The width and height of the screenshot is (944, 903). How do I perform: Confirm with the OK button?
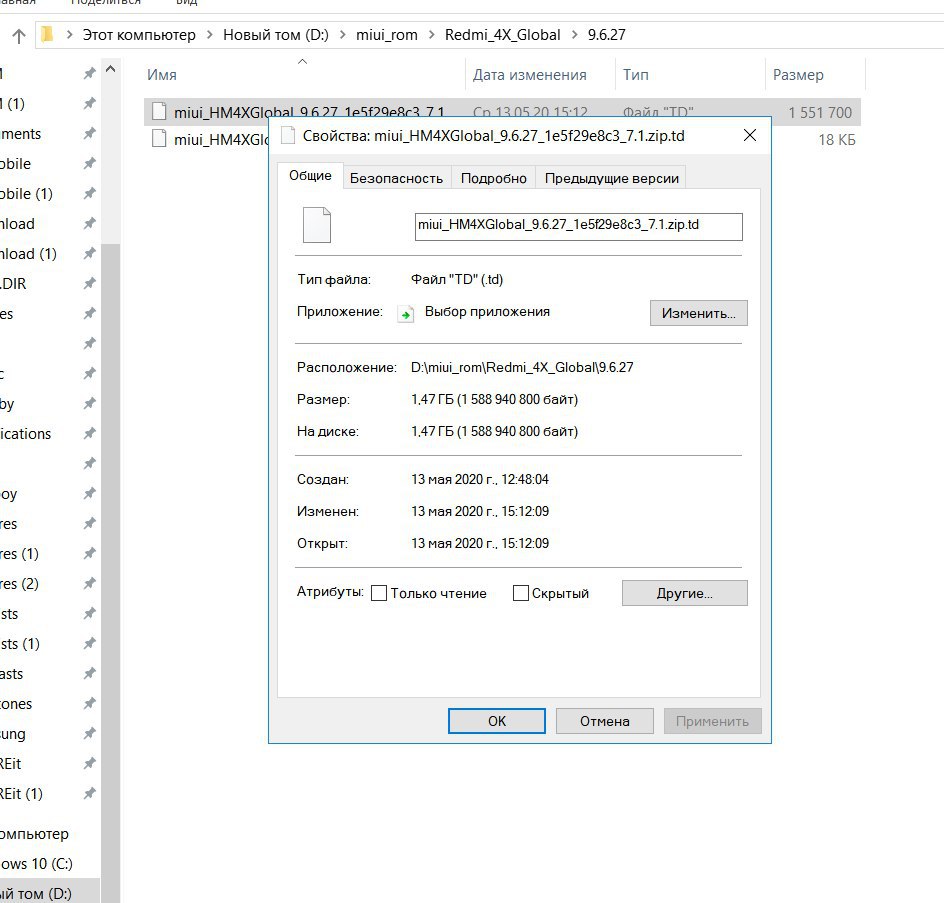pos(497,721)
